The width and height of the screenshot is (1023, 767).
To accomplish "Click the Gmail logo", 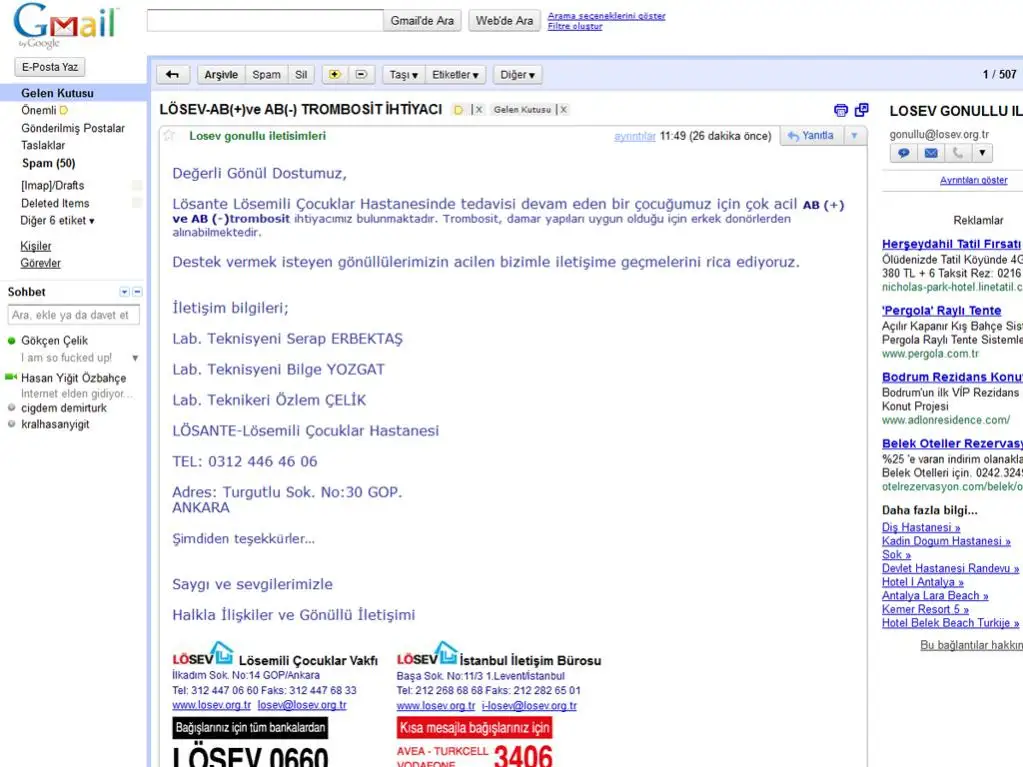I will [65, 25].
